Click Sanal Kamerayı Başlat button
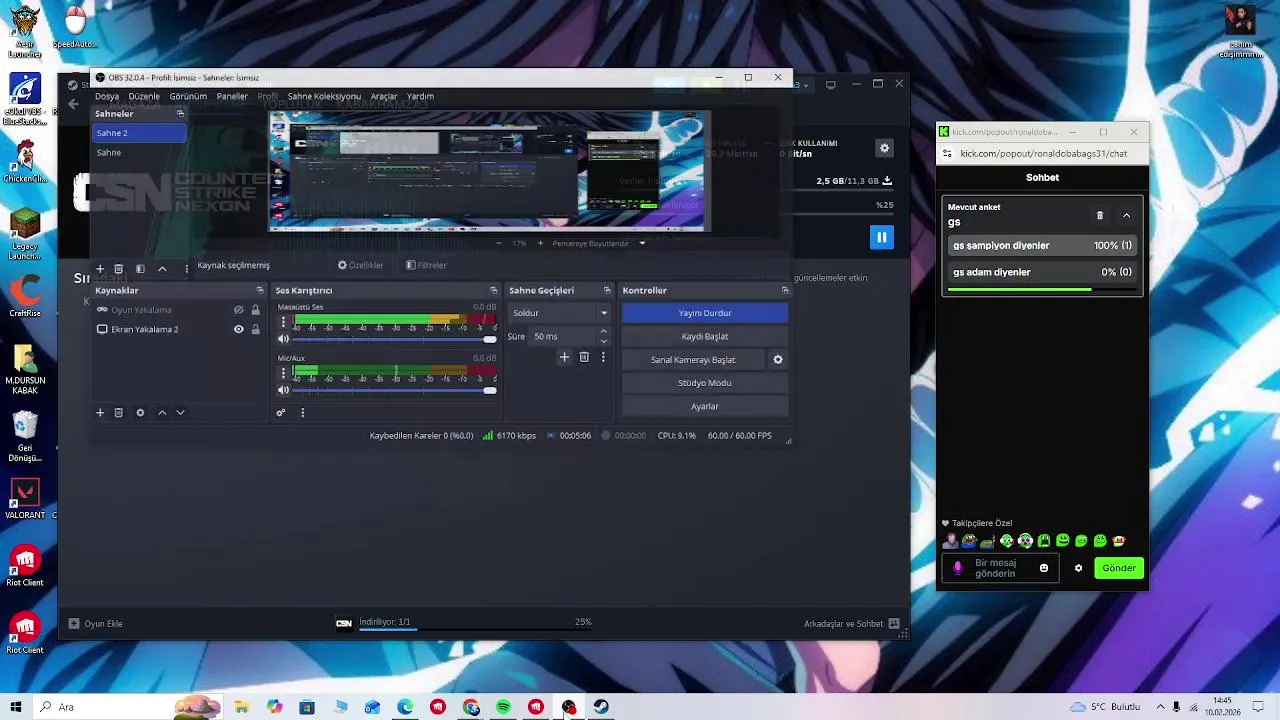Viewport: 1280px width, 720px height. tap(693, 360)
